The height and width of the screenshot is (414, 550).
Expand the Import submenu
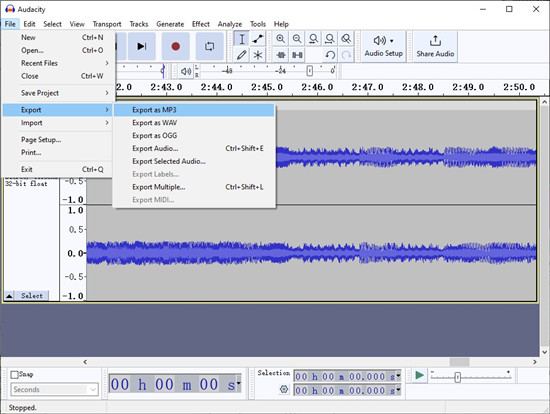pos(57,123)
